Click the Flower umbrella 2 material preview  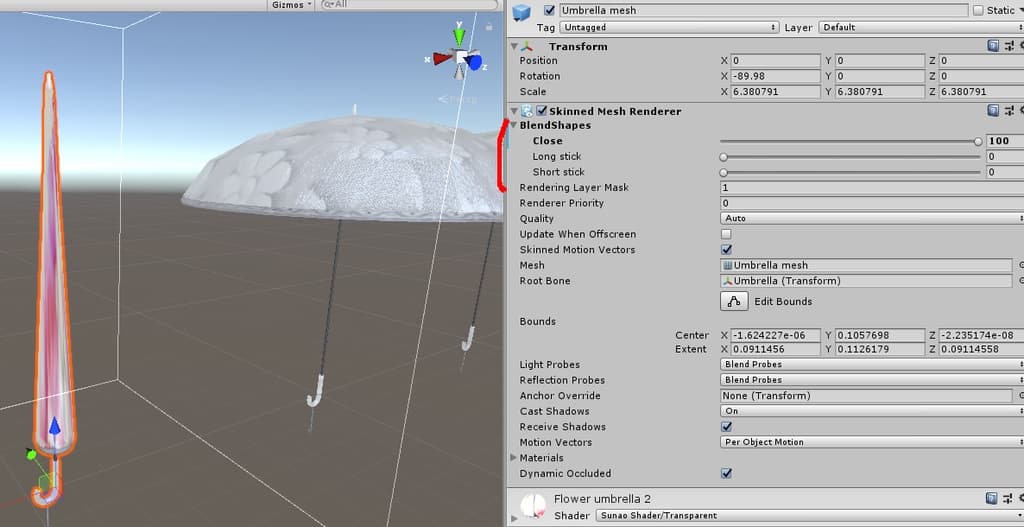pos(531,504)
